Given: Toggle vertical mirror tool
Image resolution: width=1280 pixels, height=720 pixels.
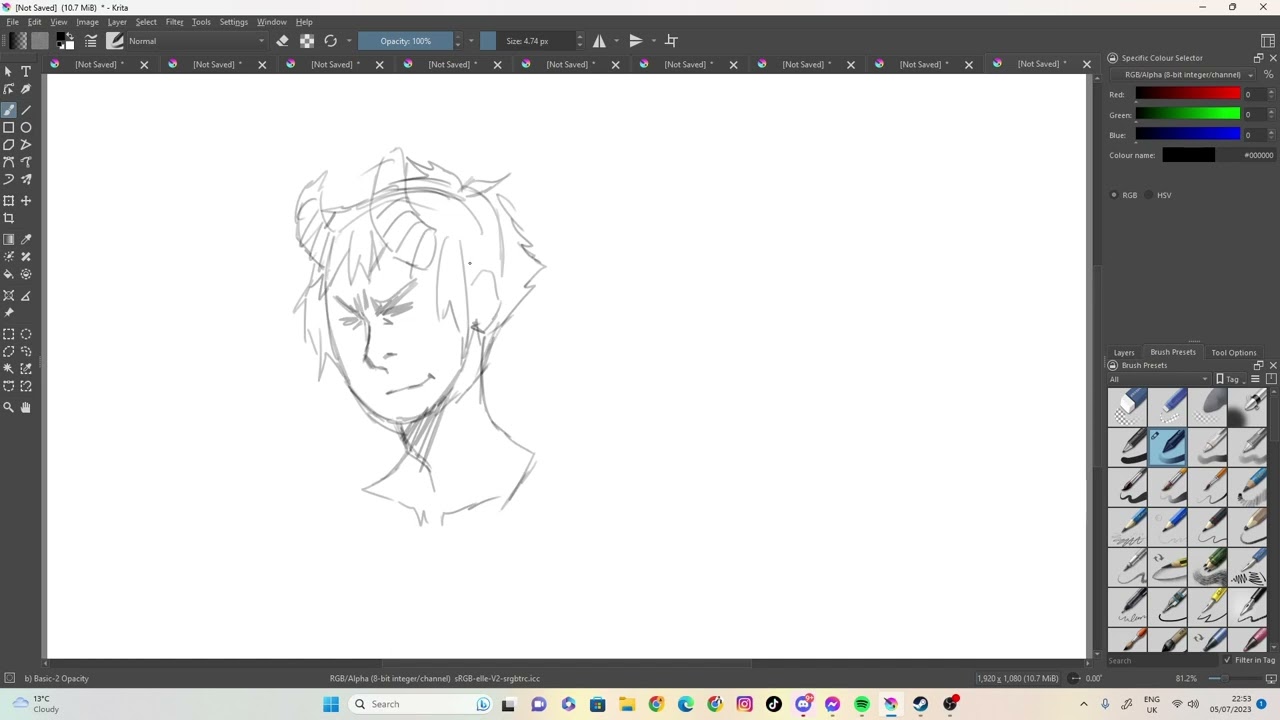Looking at the screenshot, I should pyautogui.click(x=636, y=41).
